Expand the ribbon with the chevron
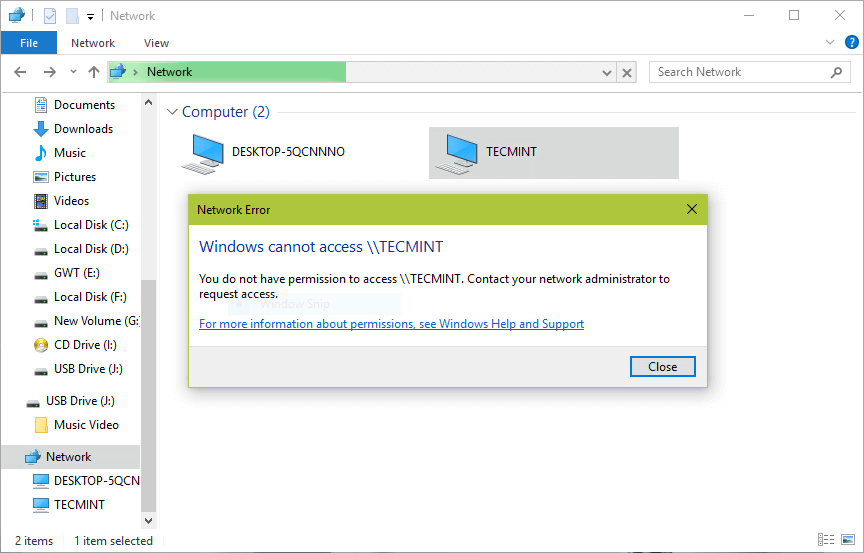 tap(830, 42)
